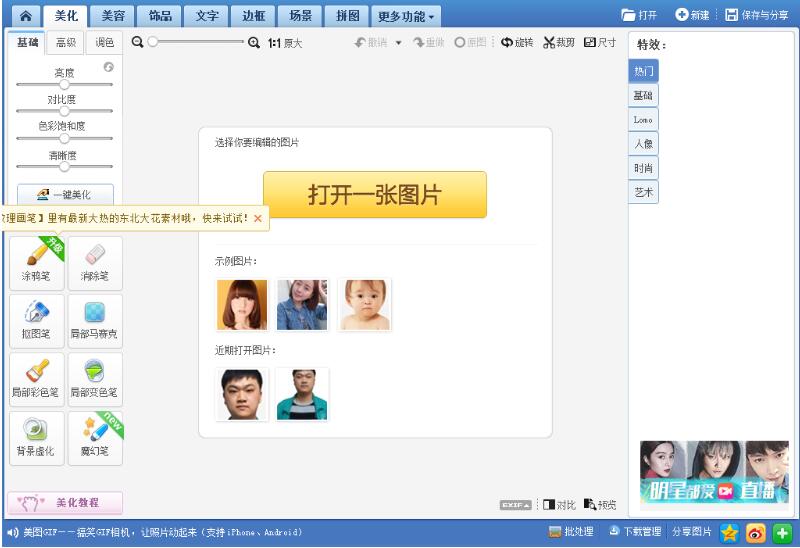Click the zoom slider handle
Screen dimensions: 800x548
pos(153,42)
